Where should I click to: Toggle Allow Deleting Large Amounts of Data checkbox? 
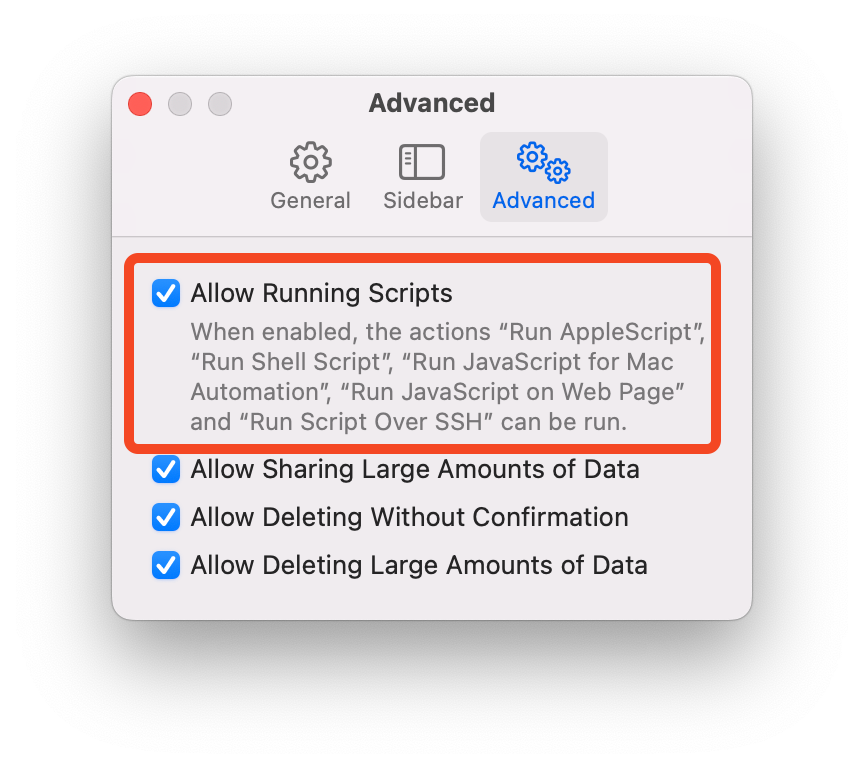click(166, 565)
